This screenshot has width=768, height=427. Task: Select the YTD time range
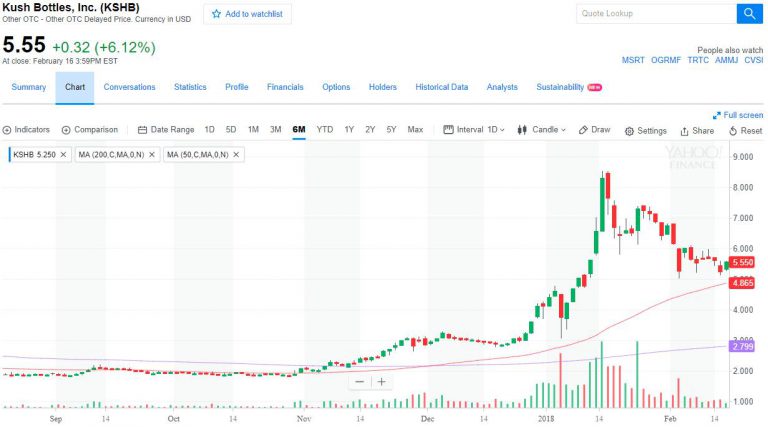click(325, 130)
